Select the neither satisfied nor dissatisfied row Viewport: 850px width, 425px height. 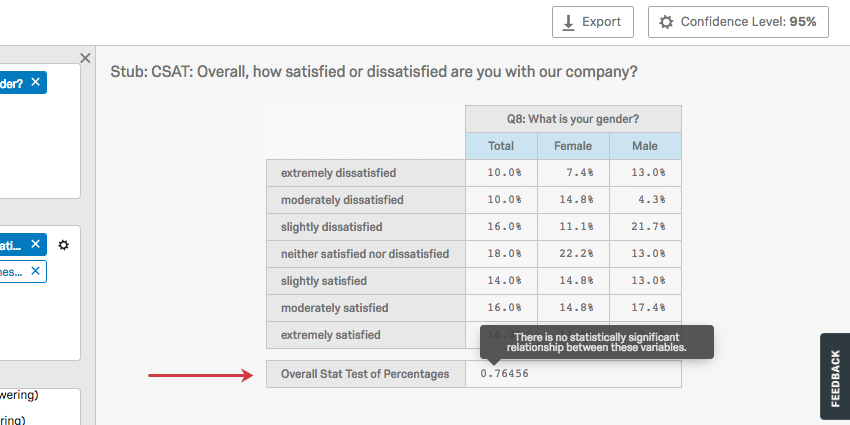pyautogui.click(x=365, y=254)
